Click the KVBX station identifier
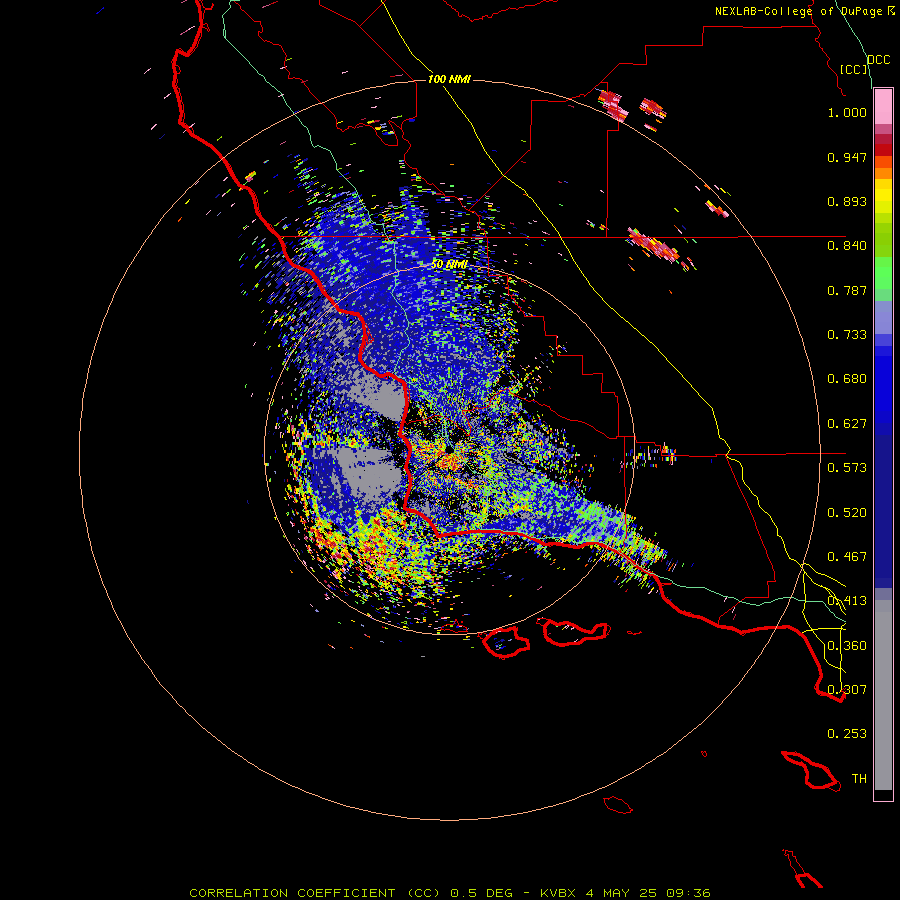 (559, 893)
